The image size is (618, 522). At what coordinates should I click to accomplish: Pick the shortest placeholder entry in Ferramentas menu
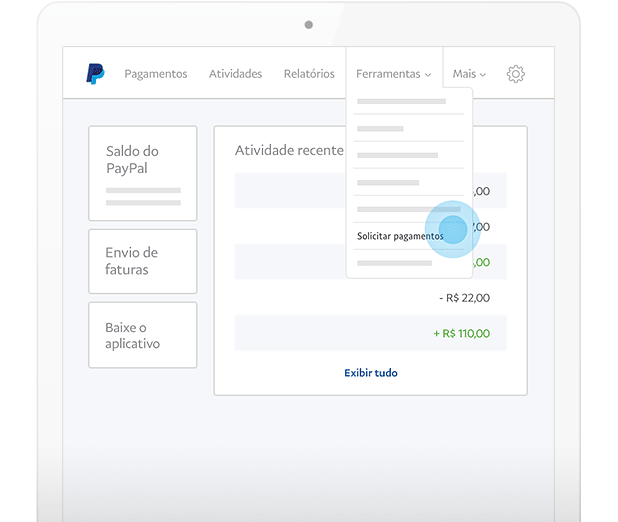point(380,129)
